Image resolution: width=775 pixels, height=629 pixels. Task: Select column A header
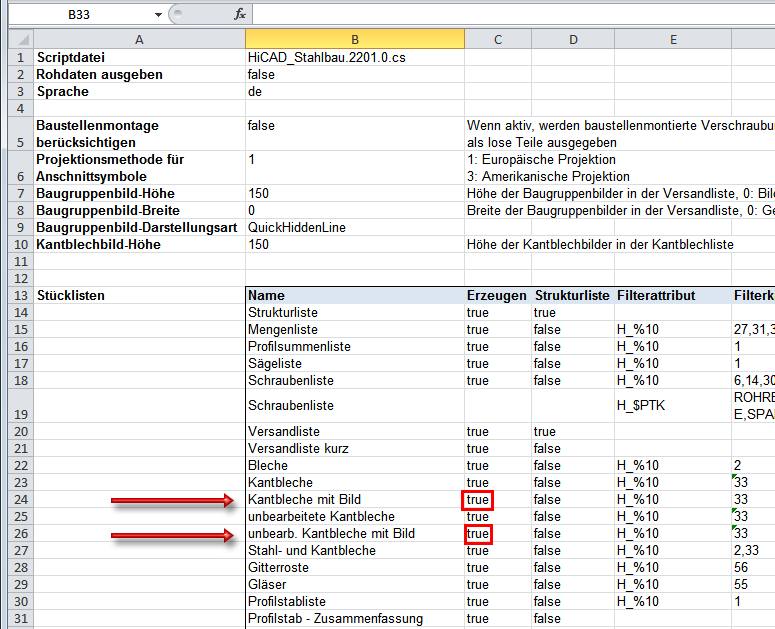tap(139, 39)
